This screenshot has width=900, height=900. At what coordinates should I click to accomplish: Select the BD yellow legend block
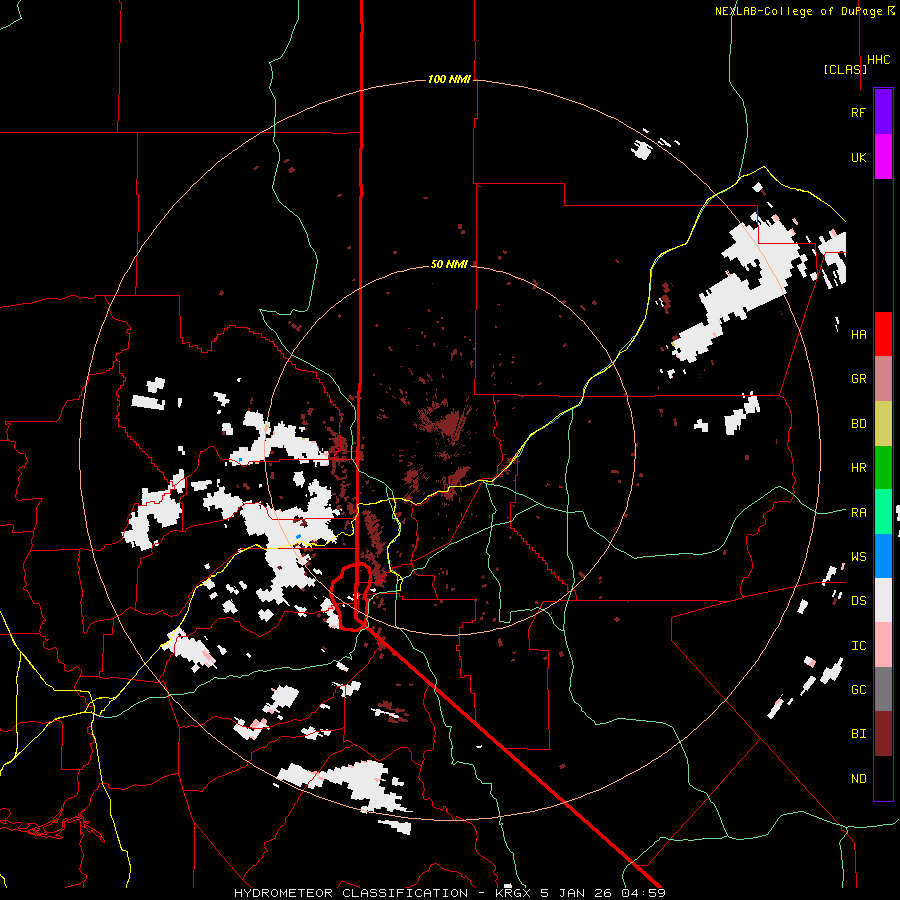coord(883,424)
